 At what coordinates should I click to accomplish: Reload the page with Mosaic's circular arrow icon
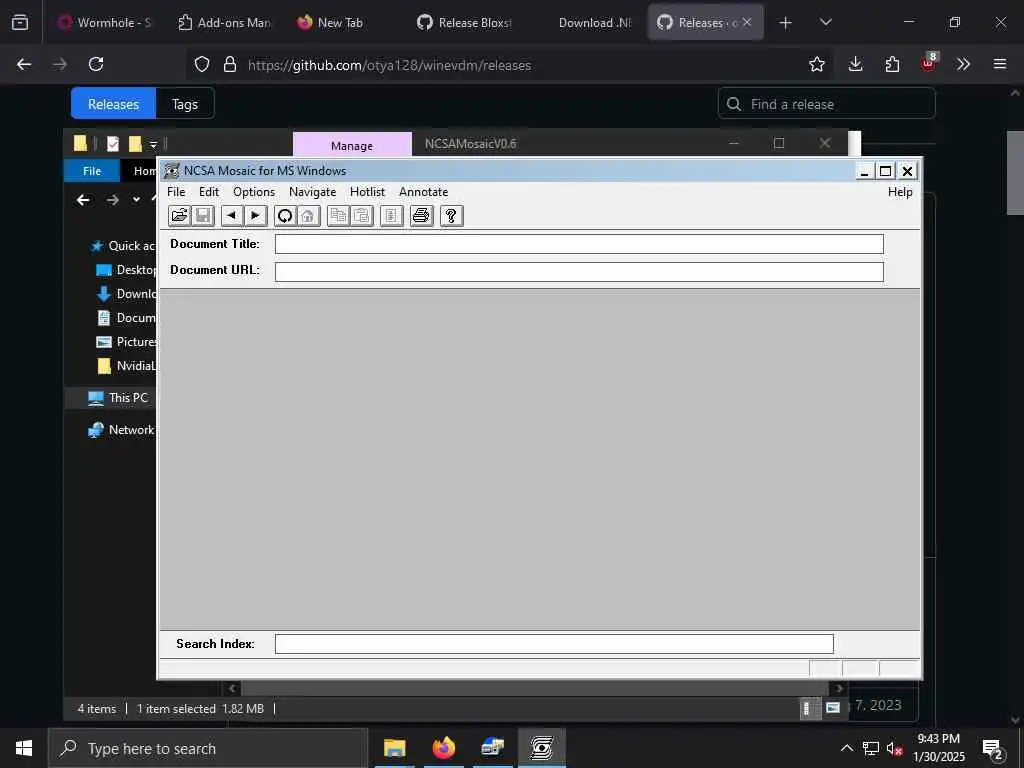[285, 216]
